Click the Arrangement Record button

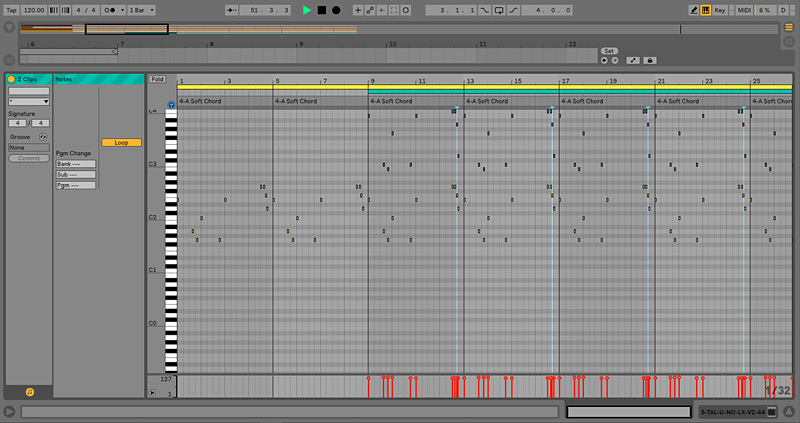tap(336, 10)
